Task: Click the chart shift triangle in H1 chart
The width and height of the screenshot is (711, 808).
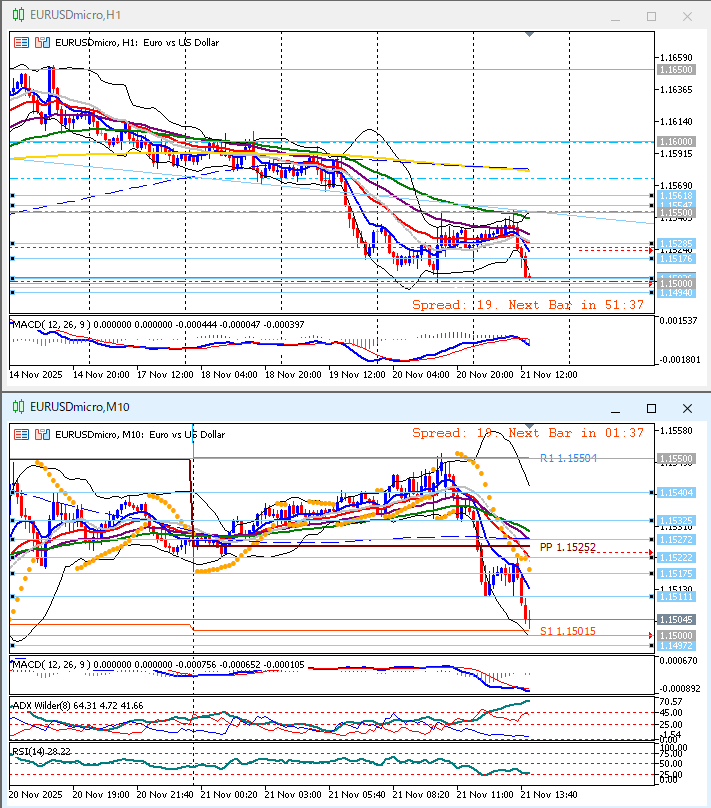Action: (x=529, y=35)
